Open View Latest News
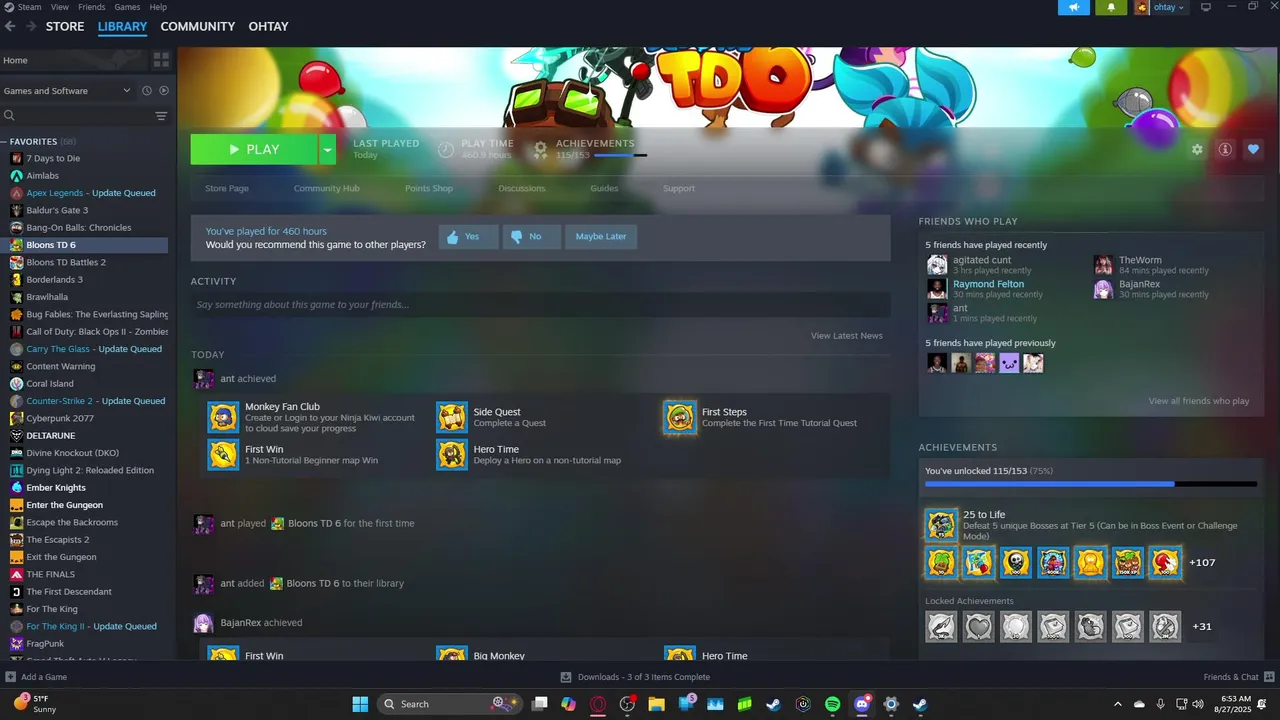 pos(847,336)
